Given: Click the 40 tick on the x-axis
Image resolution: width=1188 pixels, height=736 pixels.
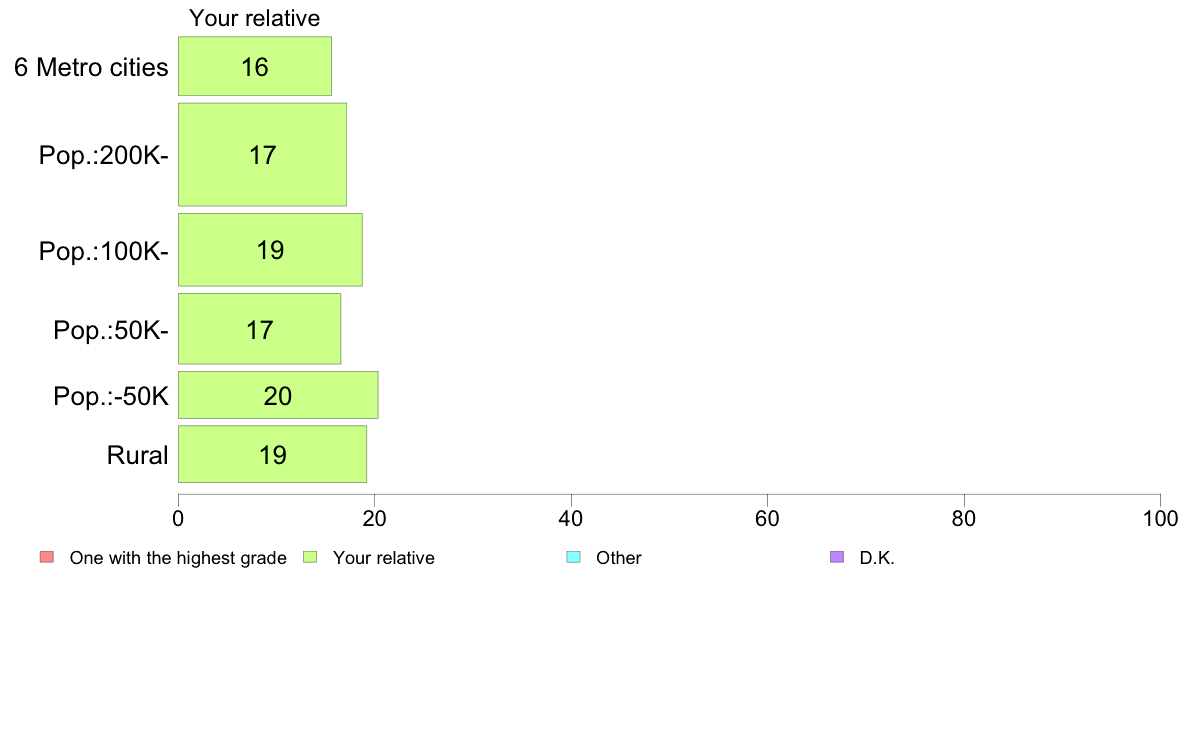Looking at the screenshot, I should pos(571,518).
